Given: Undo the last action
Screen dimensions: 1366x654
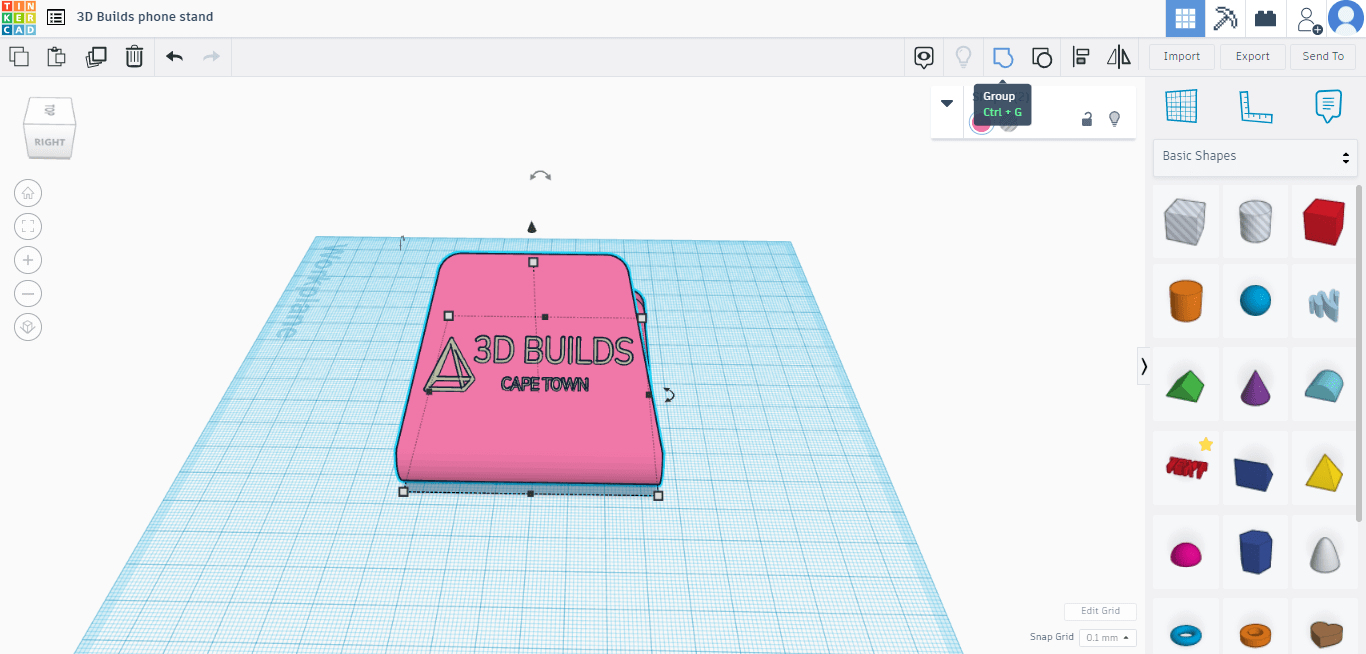Looking at the screenshot, I should coord(174,57).
